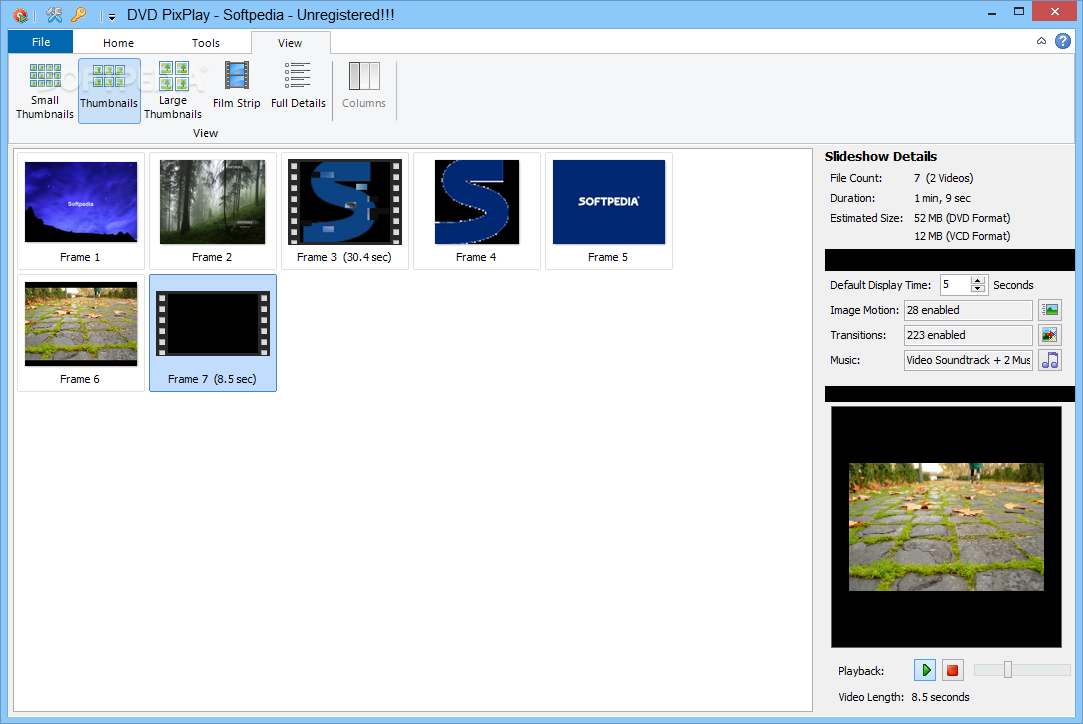
Task: Click the '1 min, 9 sec' duration value
Action: 942,198
